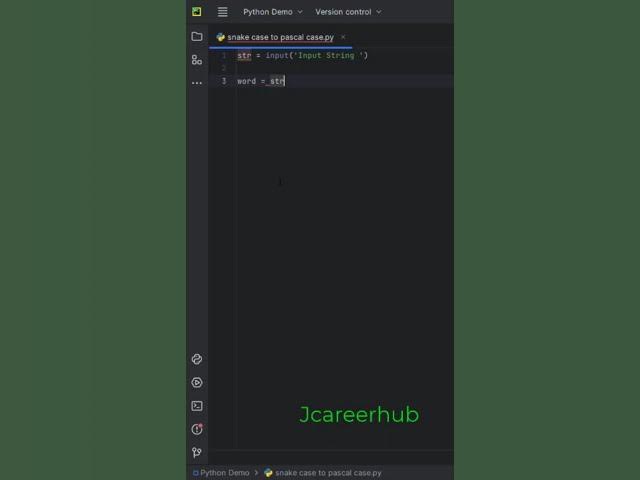The width and height of the screenshot is (640, 480).
Task: Click line number 3 in the gutter
Action: (224, 81)
